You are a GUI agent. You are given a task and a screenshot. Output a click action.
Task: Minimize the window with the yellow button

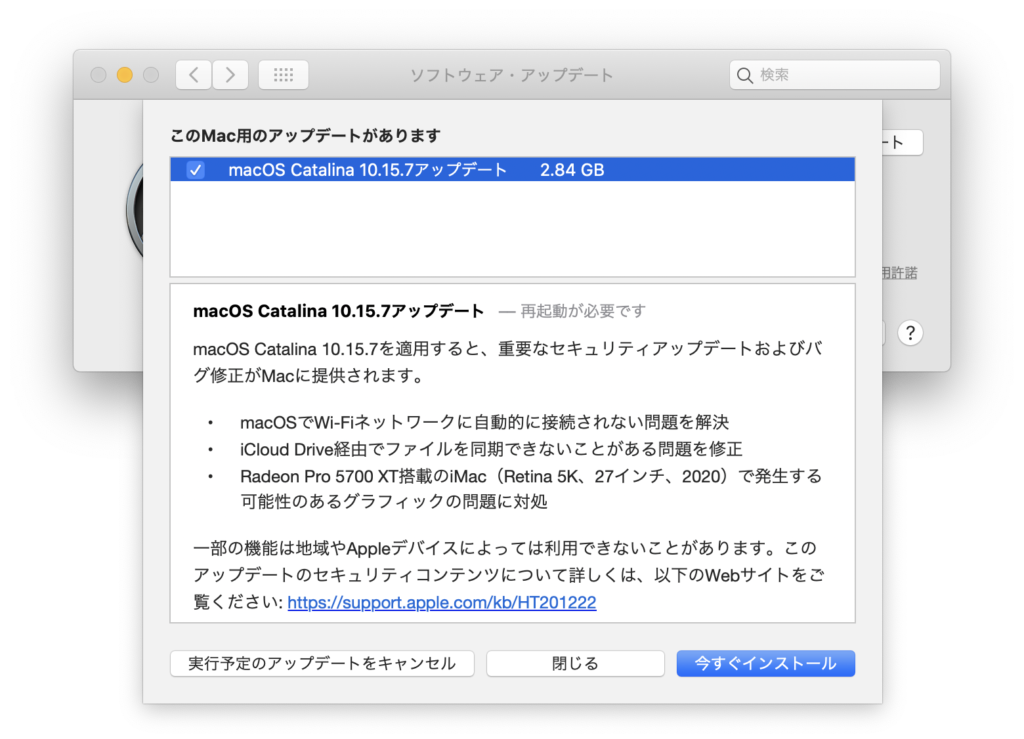pos(125,75)
